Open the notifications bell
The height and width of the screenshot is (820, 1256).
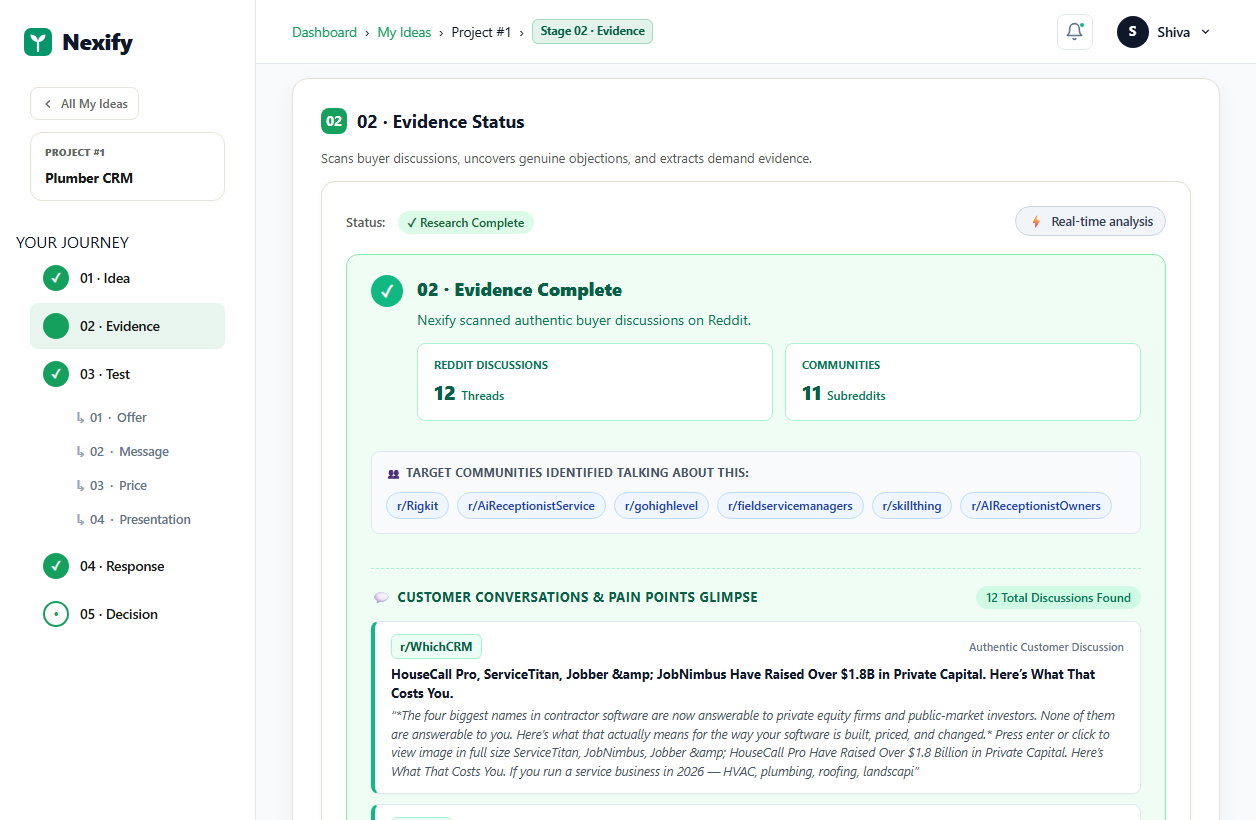[1075, 32]
